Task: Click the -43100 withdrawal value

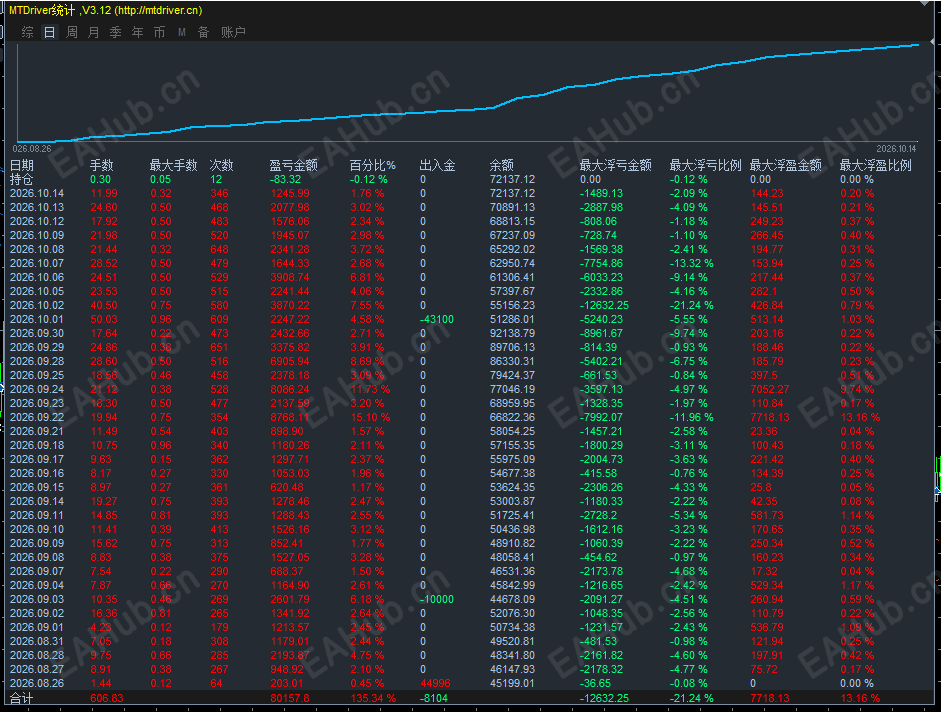Action: point(437,319)
